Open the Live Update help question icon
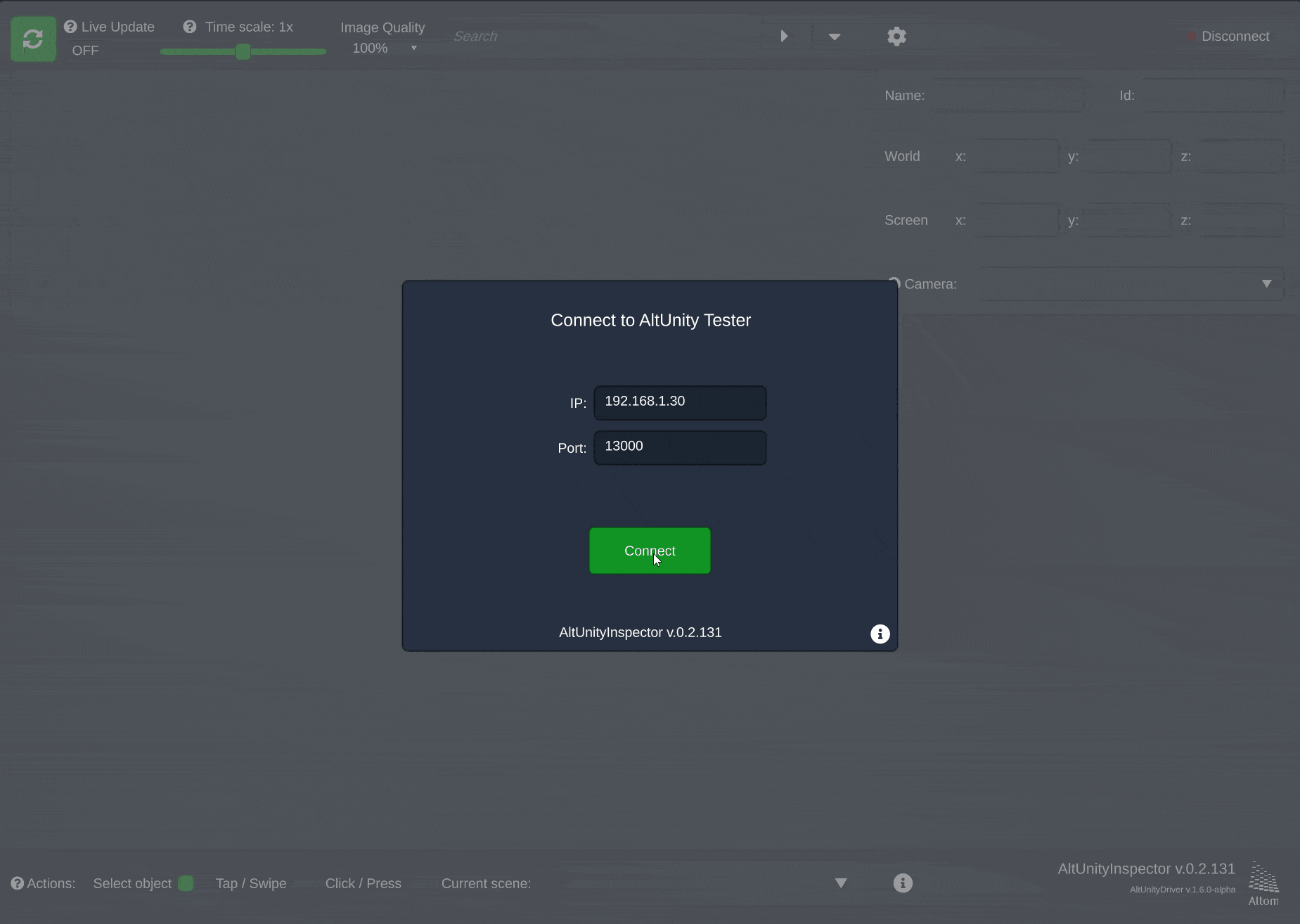The image size is (1300, 924). click(x=70, y=27)
